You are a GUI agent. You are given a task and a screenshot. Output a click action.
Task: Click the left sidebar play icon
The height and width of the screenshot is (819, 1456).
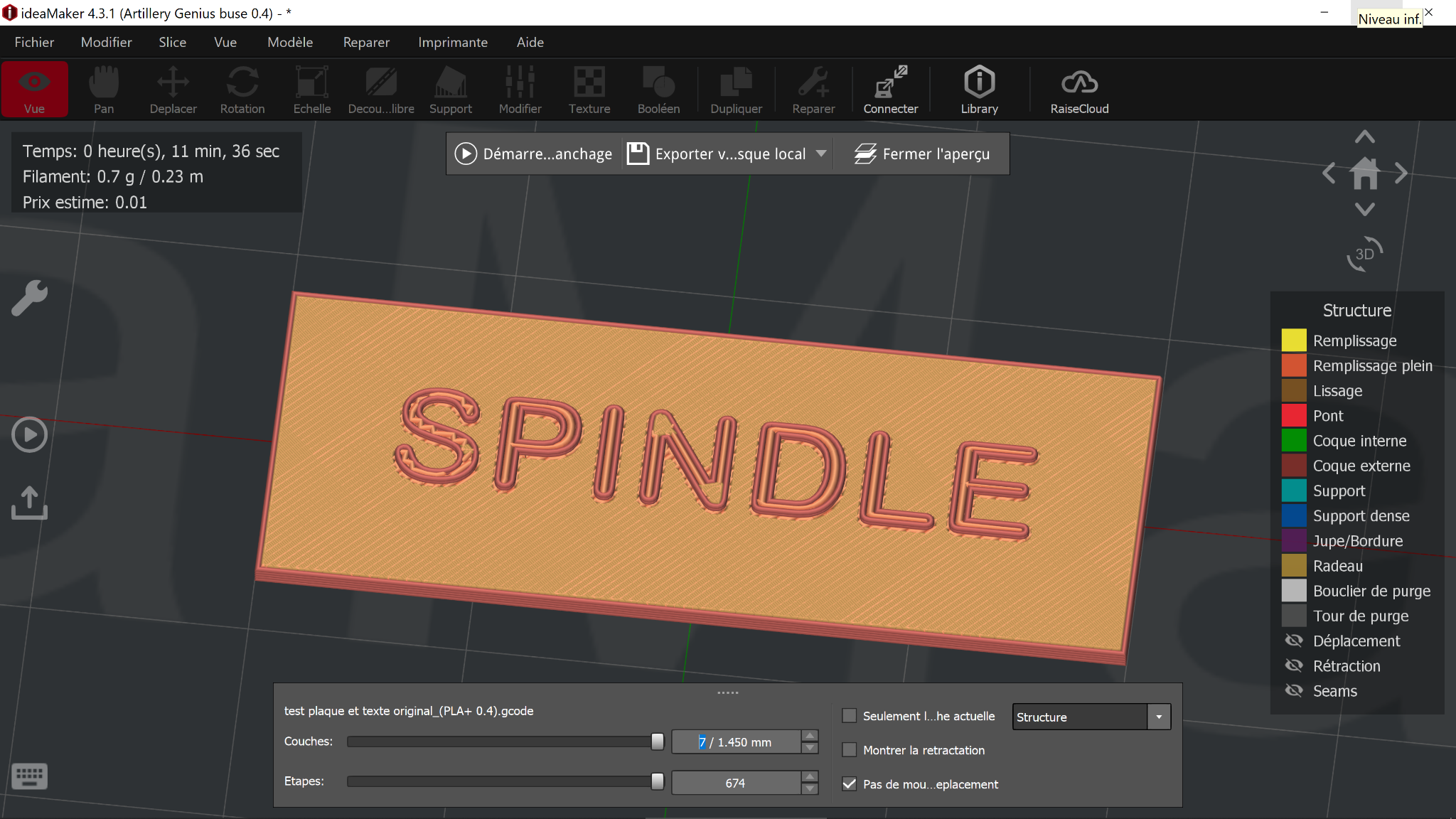pyautogui.click(x=30, y=434)
